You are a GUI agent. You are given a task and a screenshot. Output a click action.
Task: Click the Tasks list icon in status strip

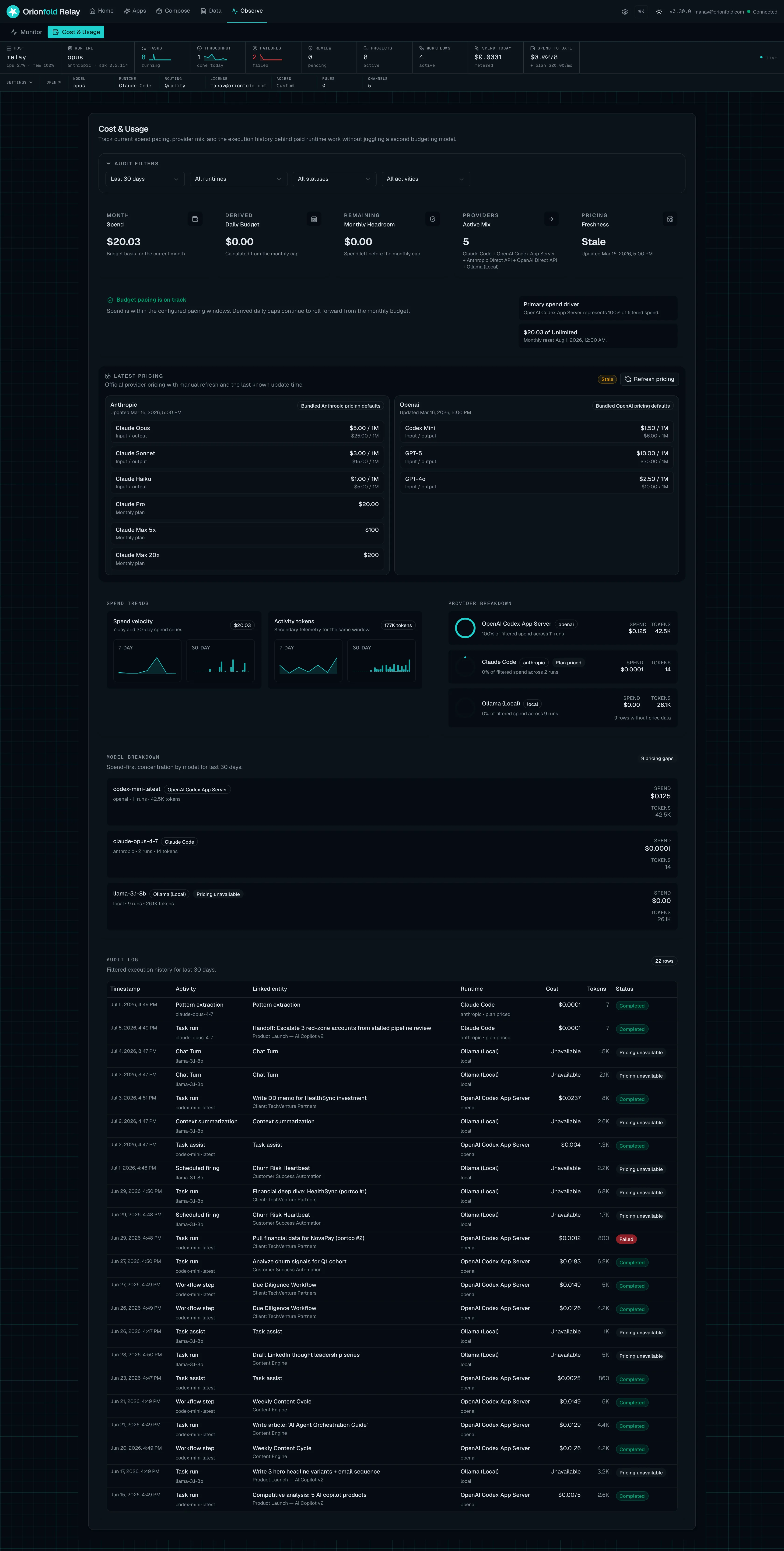point(144,48)
